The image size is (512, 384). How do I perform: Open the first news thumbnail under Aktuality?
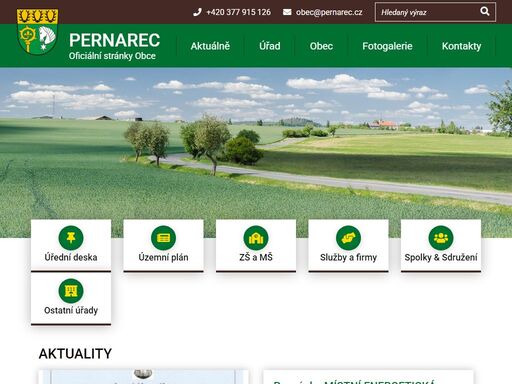[x=144, y=377]
